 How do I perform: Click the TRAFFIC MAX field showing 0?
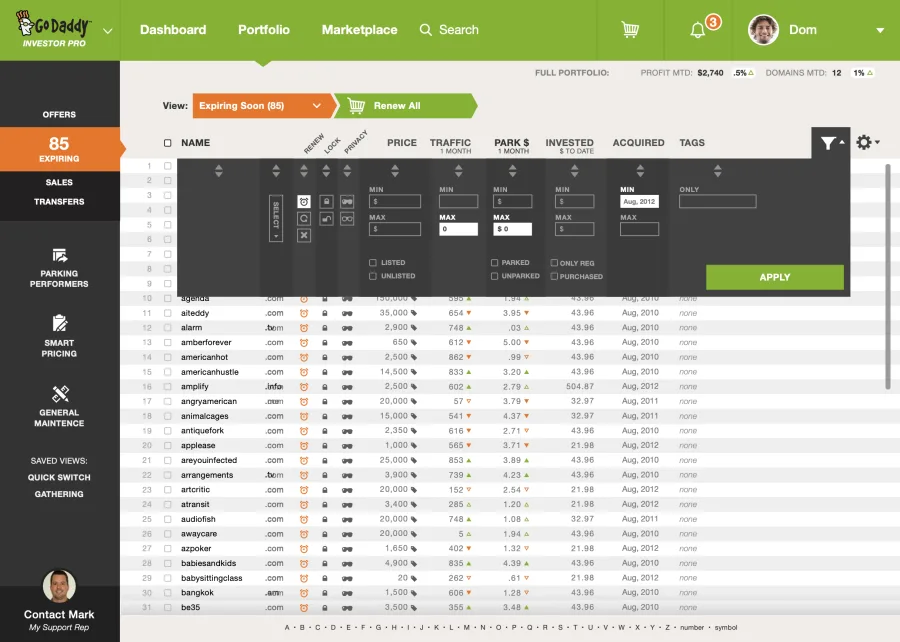[x=458, y=229]
